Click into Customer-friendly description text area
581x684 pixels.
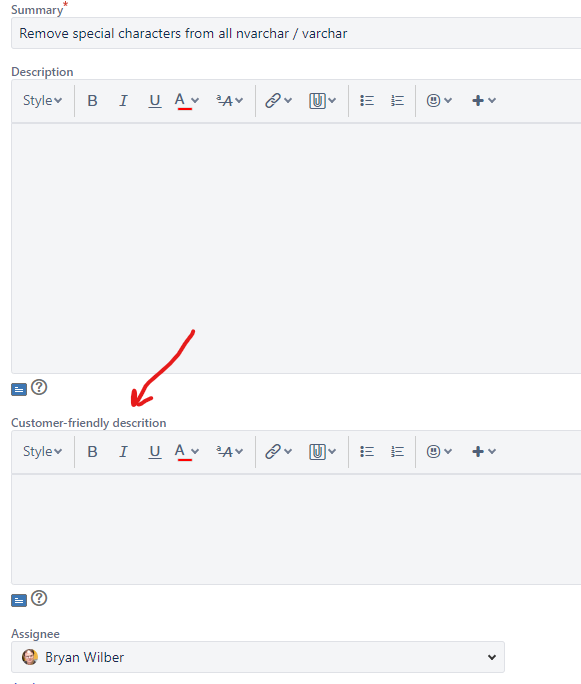(296, 529)
